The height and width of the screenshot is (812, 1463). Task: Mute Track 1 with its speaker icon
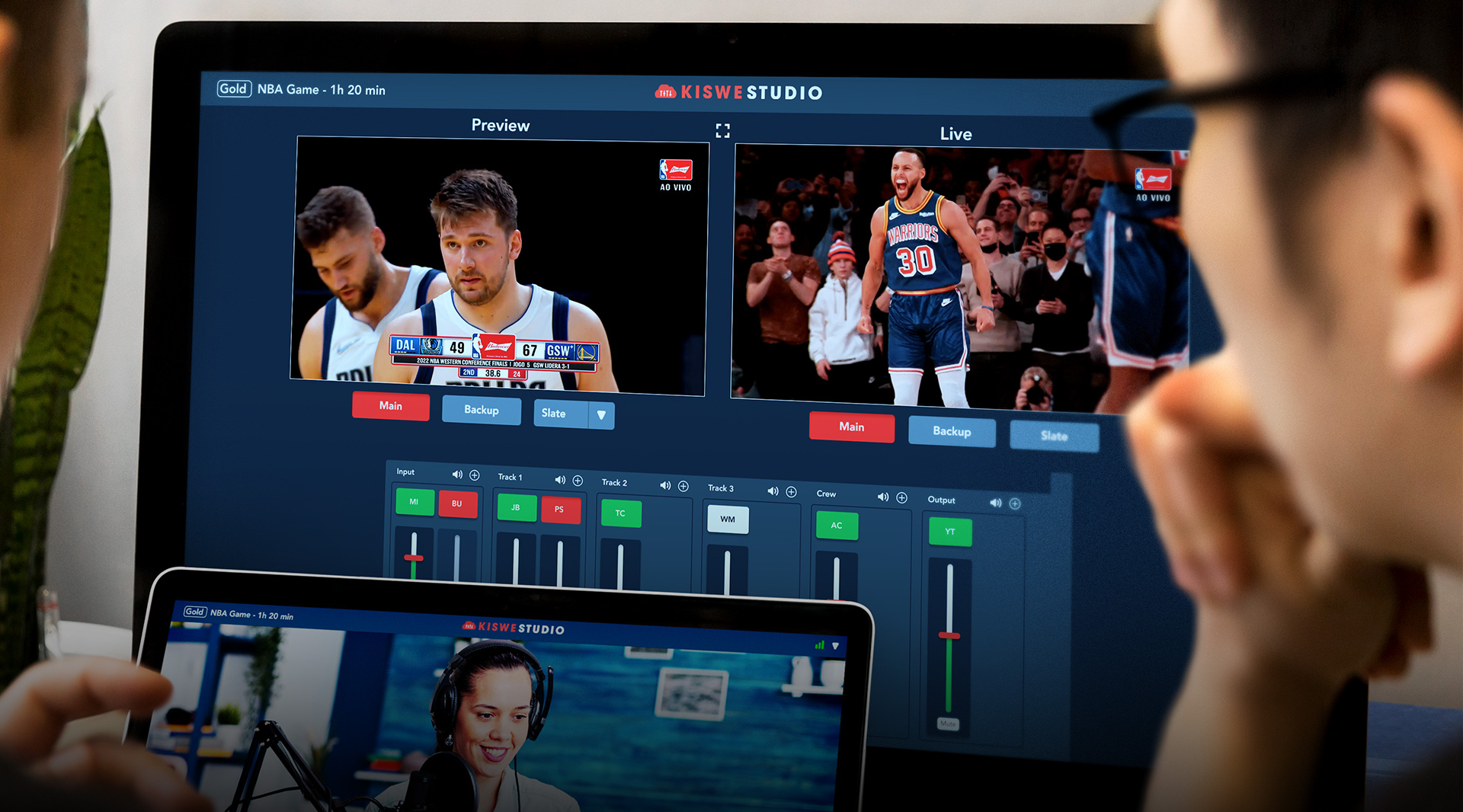(x=560, y=480)
